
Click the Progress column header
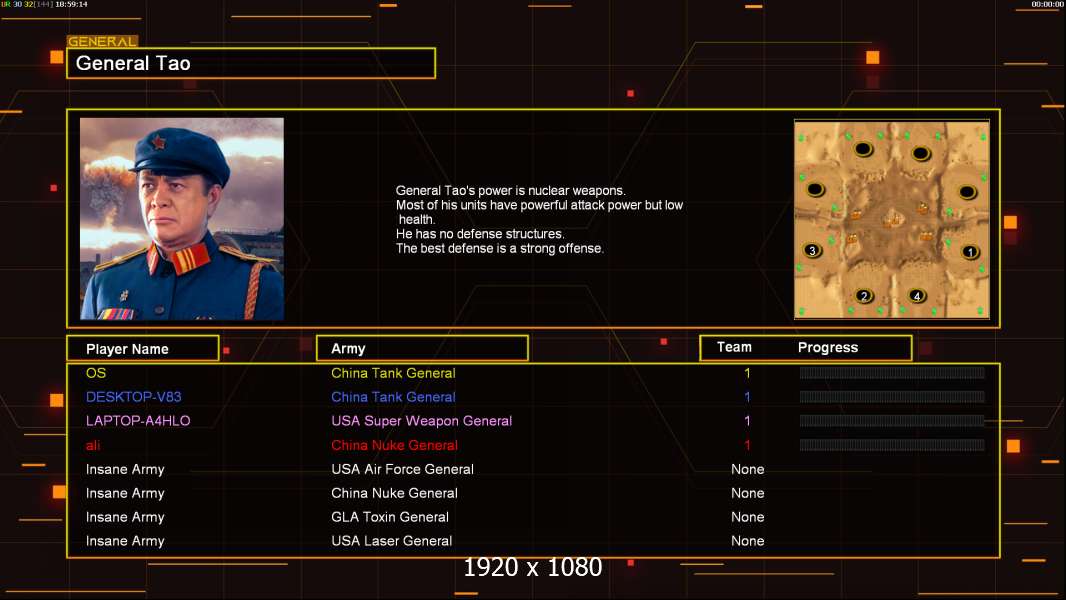(x=827, y=347)
